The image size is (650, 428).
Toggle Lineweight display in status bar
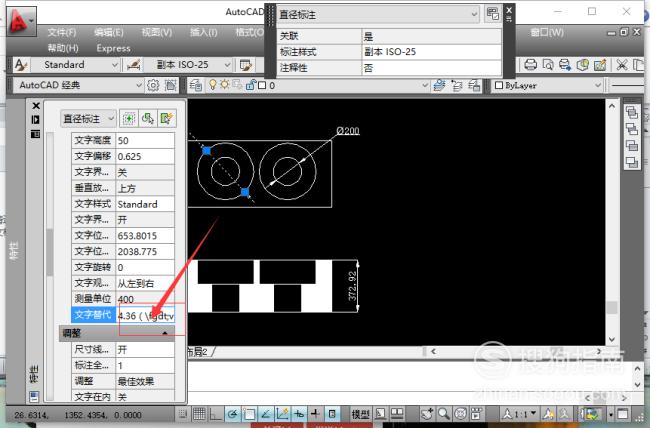click(315, 414)
